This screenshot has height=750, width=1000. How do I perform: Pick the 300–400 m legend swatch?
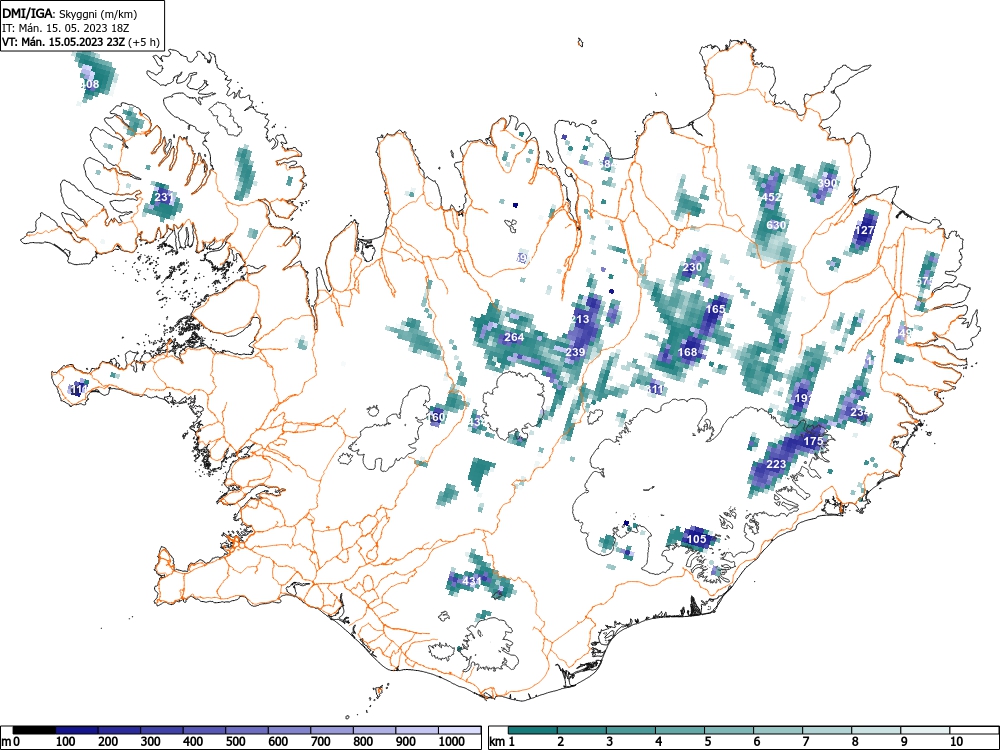[162, 730]
